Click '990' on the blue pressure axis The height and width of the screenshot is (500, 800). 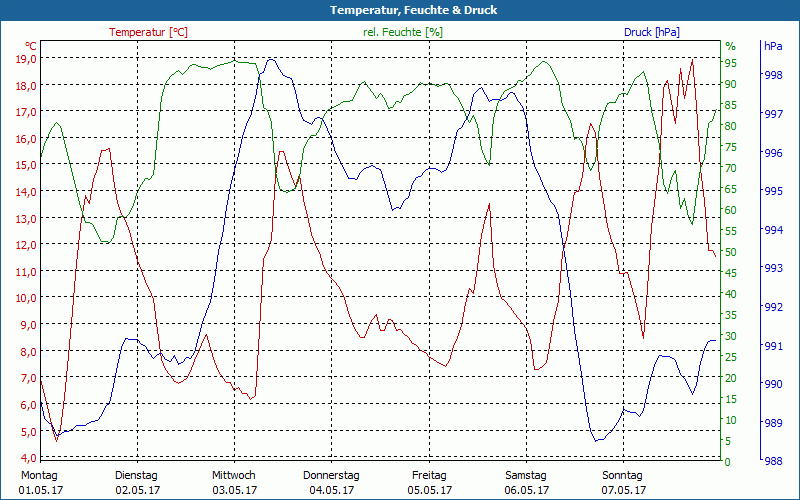[773, 384]
